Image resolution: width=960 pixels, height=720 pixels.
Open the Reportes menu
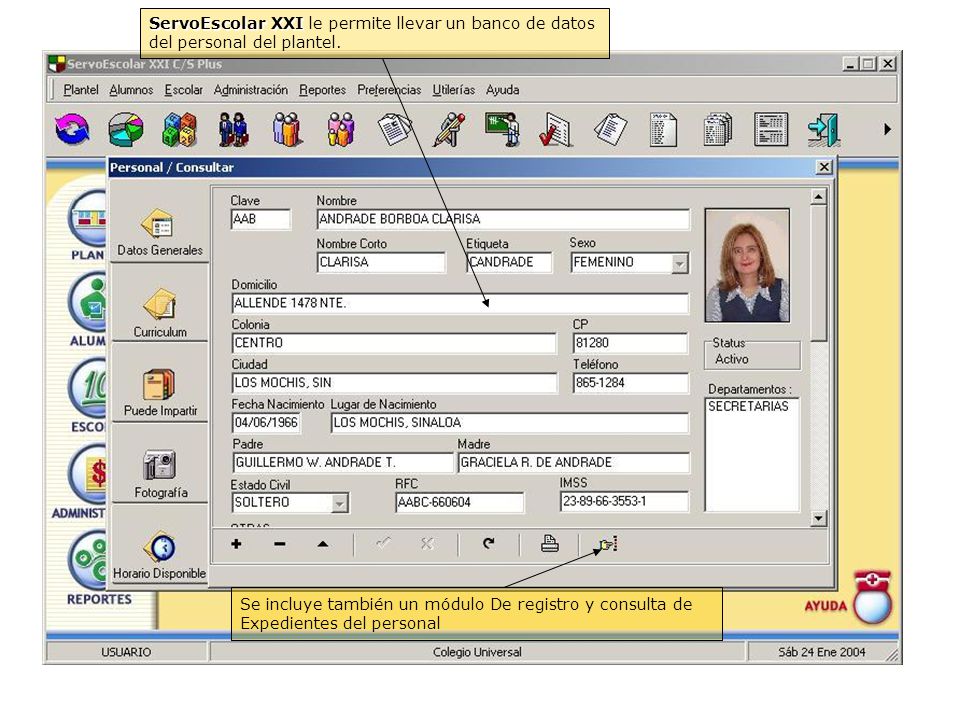coord(322,90)
